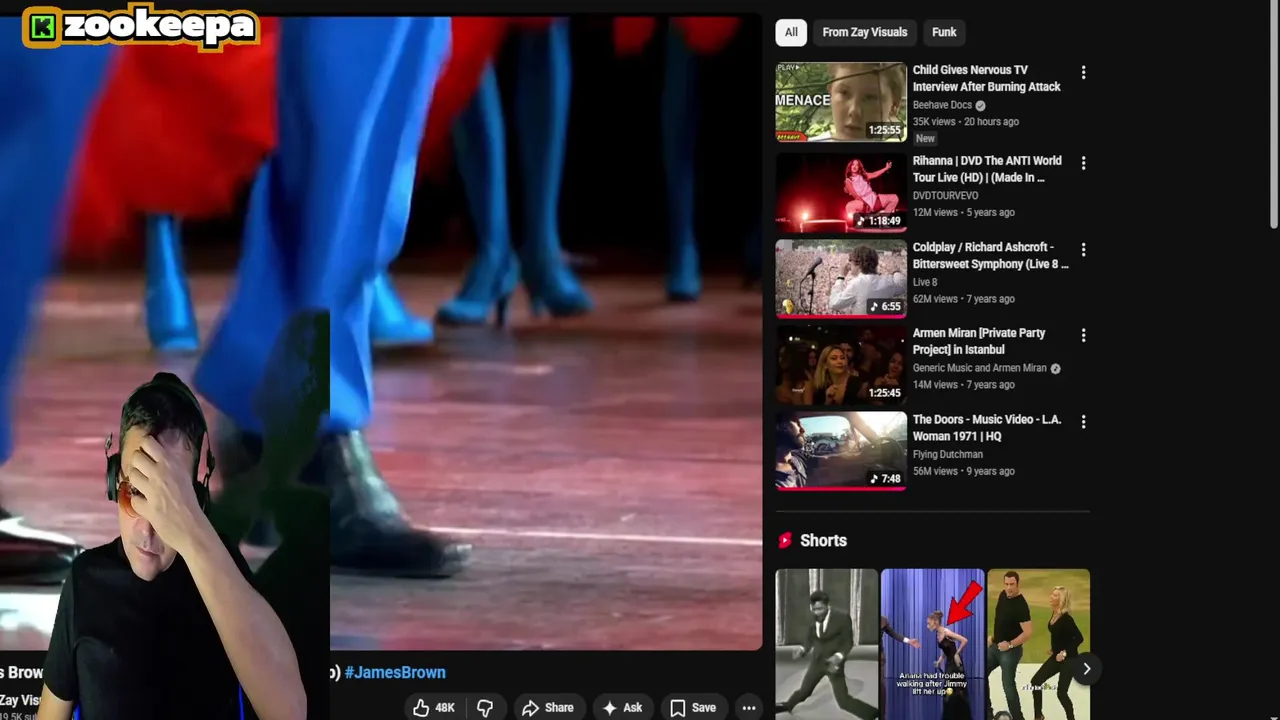Visit Beehave Docs channel
This screenshot has height=720, width=1280.
[942, 105]
